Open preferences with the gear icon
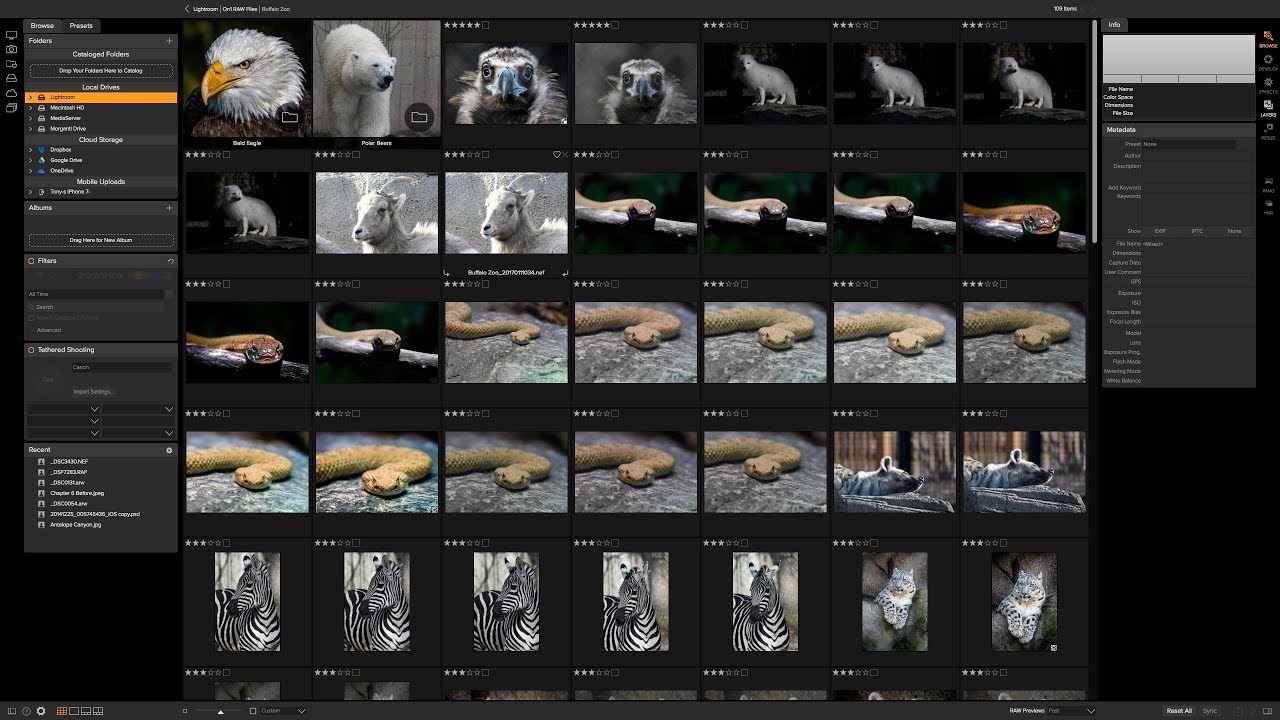This screenshot has height=720, width=1280. point(41,710)
